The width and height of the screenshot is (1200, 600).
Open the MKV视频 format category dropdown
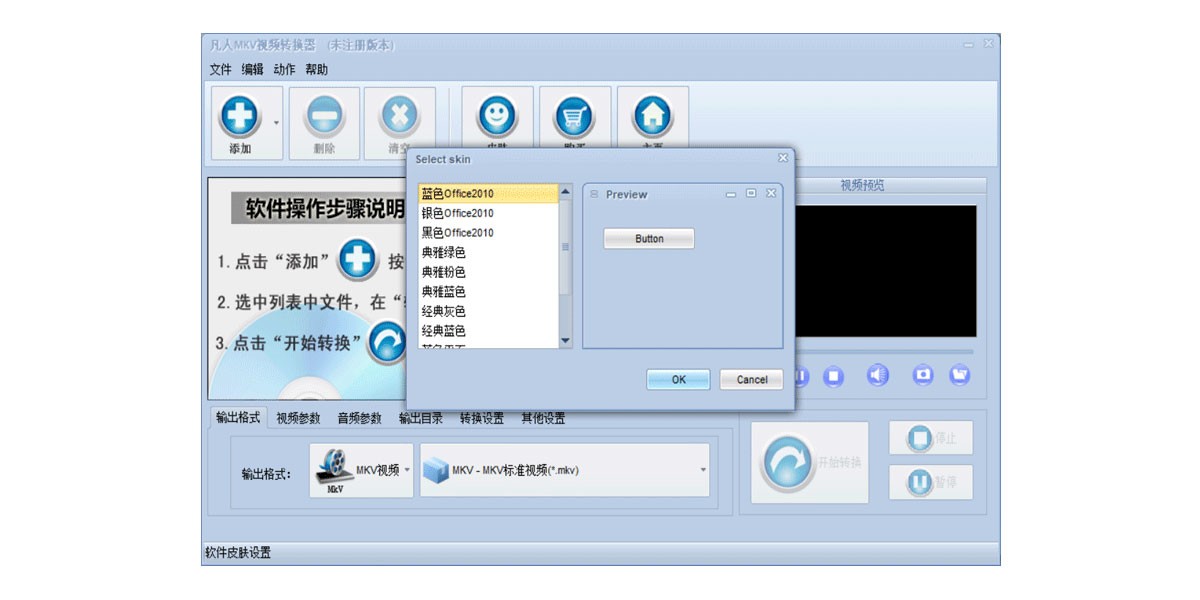pos(361,470)
